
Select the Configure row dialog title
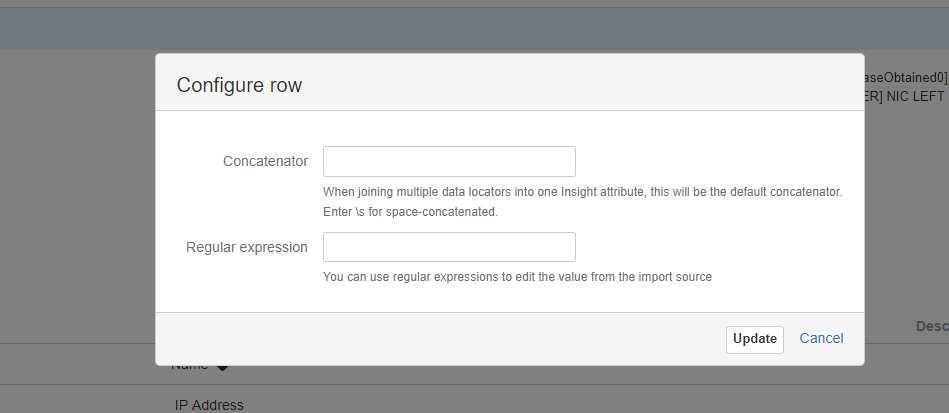[239, 85]
